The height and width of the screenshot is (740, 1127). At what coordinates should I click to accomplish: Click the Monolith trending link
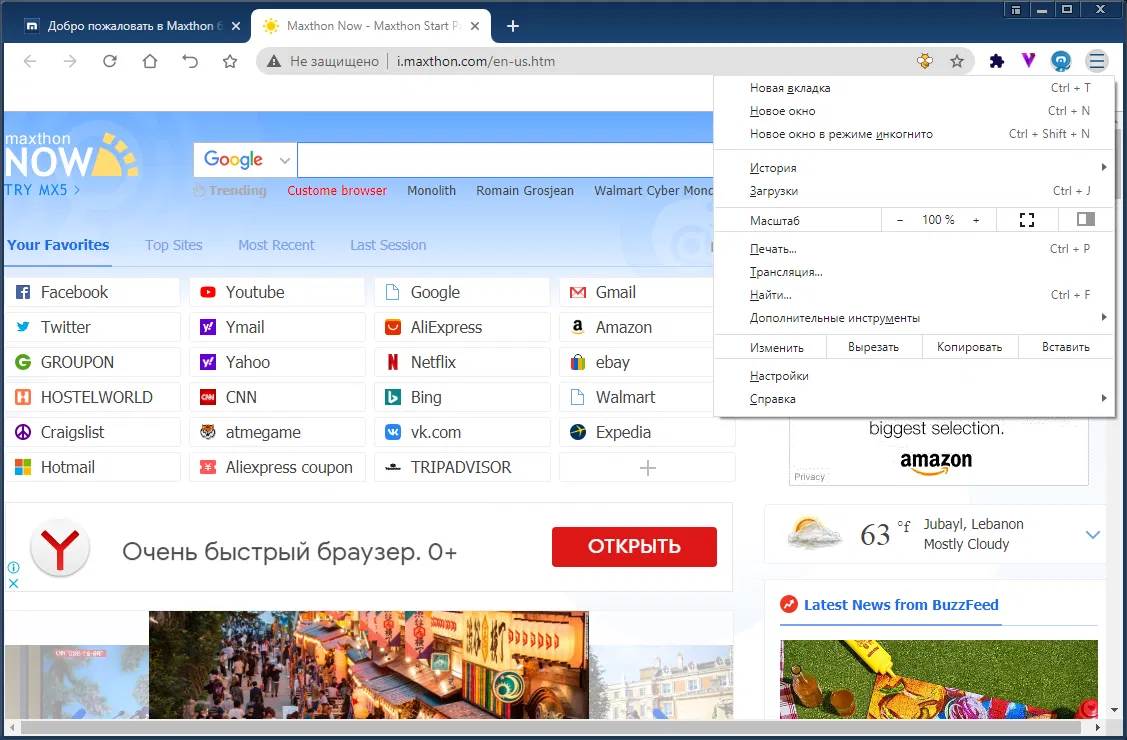[431, 190]
